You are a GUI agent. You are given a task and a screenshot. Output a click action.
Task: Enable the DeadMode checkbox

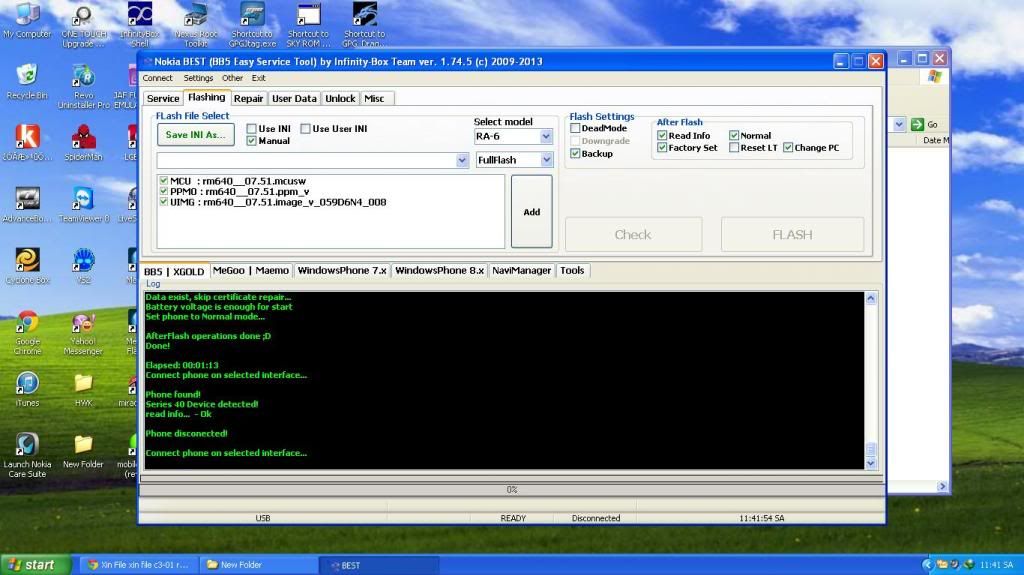coord(575,128)
